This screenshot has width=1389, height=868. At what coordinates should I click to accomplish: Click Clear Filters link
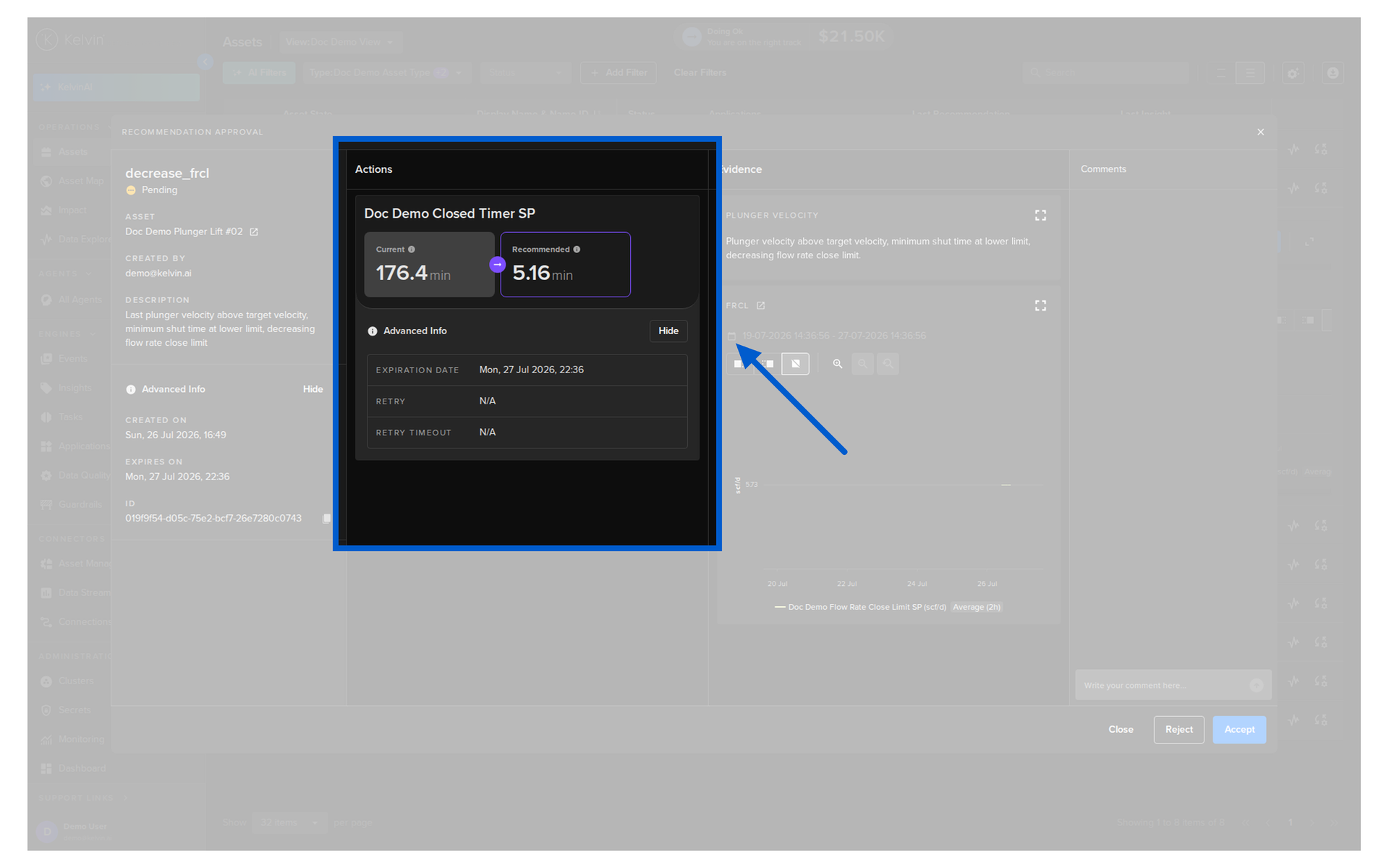(x=700, y=73)
